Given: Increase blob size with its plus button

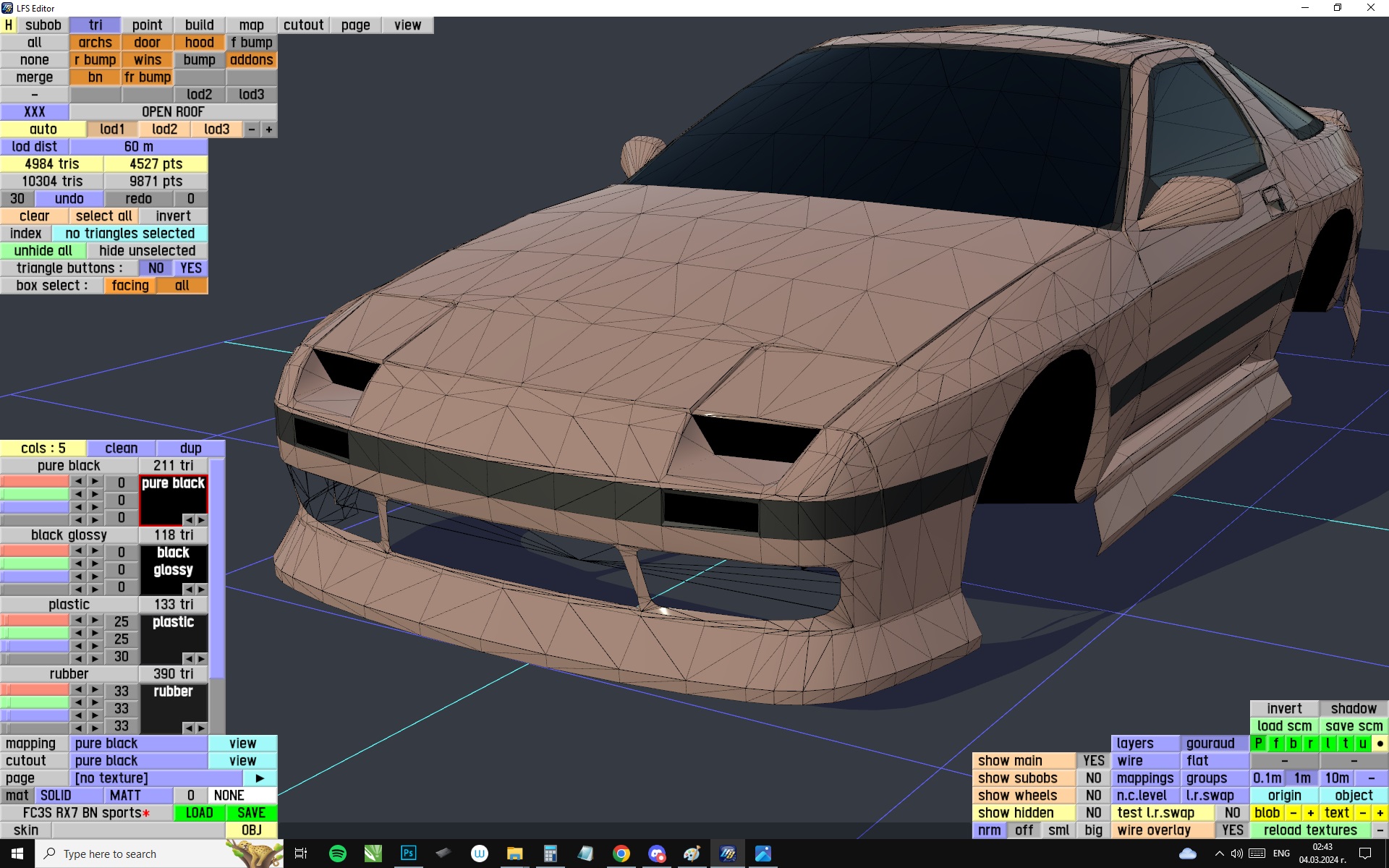Looking at the screenshot, I should pyautogui.click(x=1310, y=812).
